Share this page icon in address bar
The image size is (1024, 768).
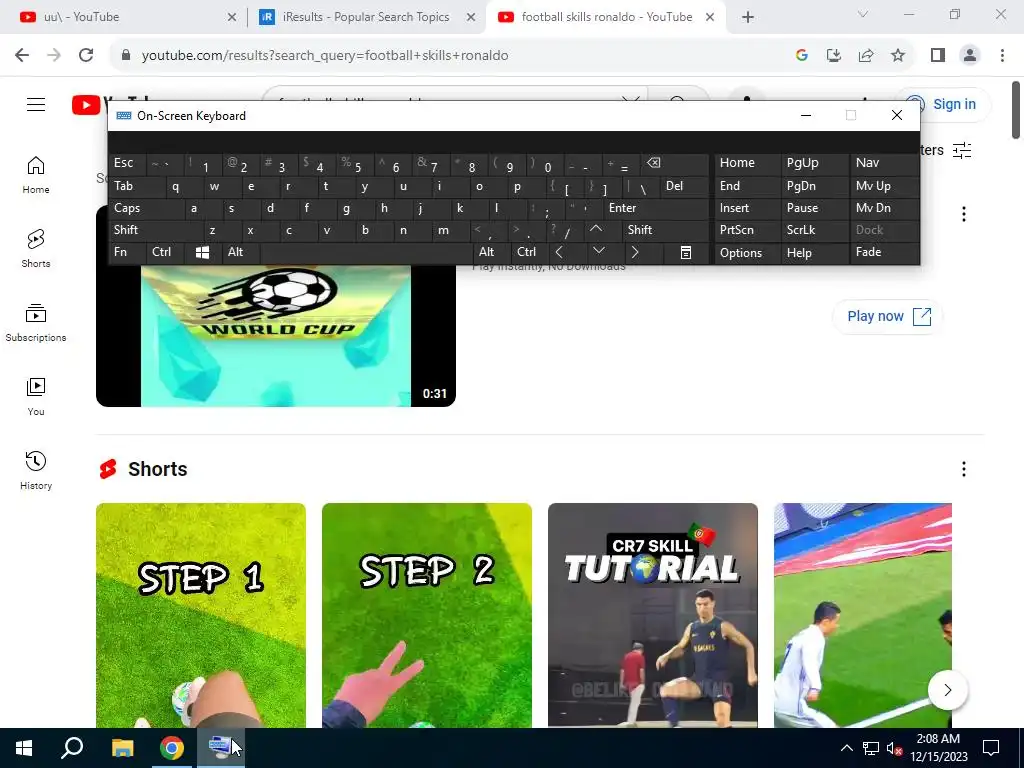866,56
